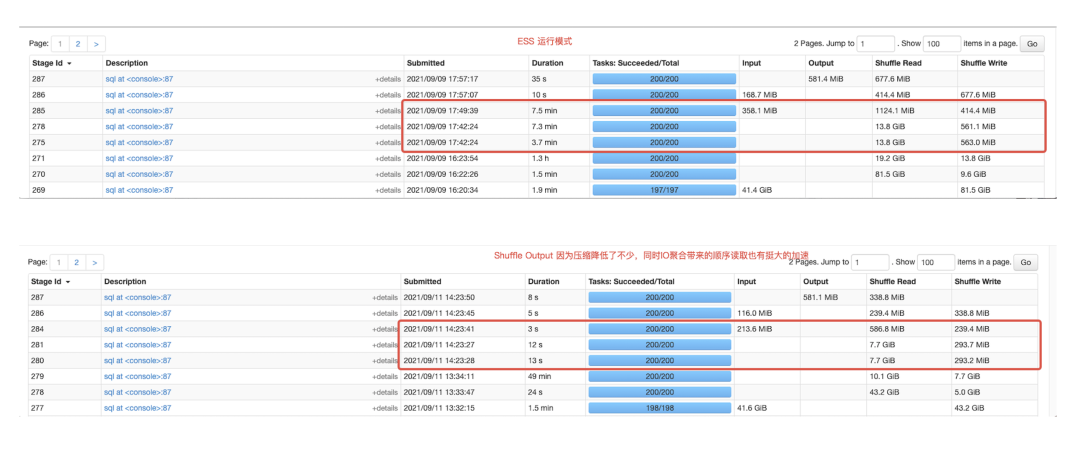The width and height of the screenshot is (1080, 450).
Task: Click the 197/197 progress bar of stage 269
Action: (664, 190)
